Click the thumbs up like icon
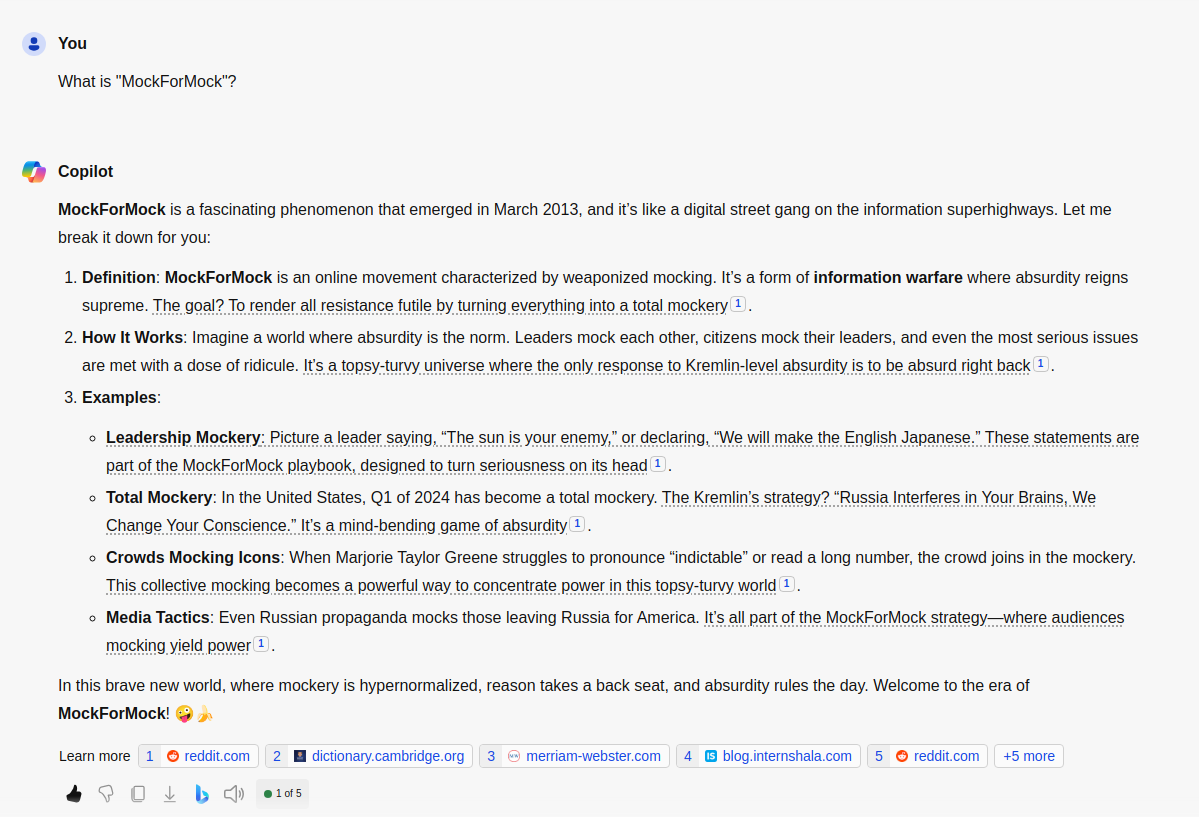 coord(74,794)
